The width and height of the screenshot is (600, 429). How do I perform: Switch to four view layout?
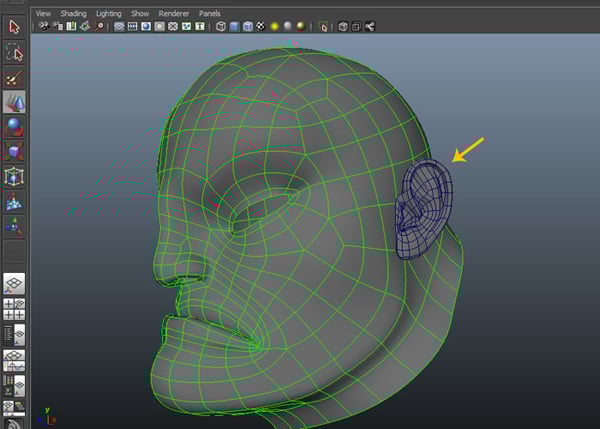click(x=14, y=309)
